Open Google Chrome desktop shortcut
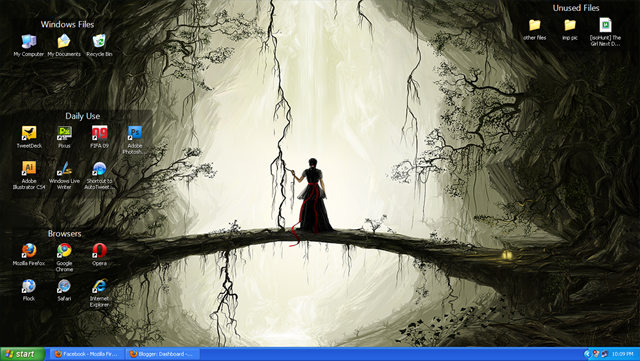The width and height of the screenshot is (640, 361). [64, 257]
